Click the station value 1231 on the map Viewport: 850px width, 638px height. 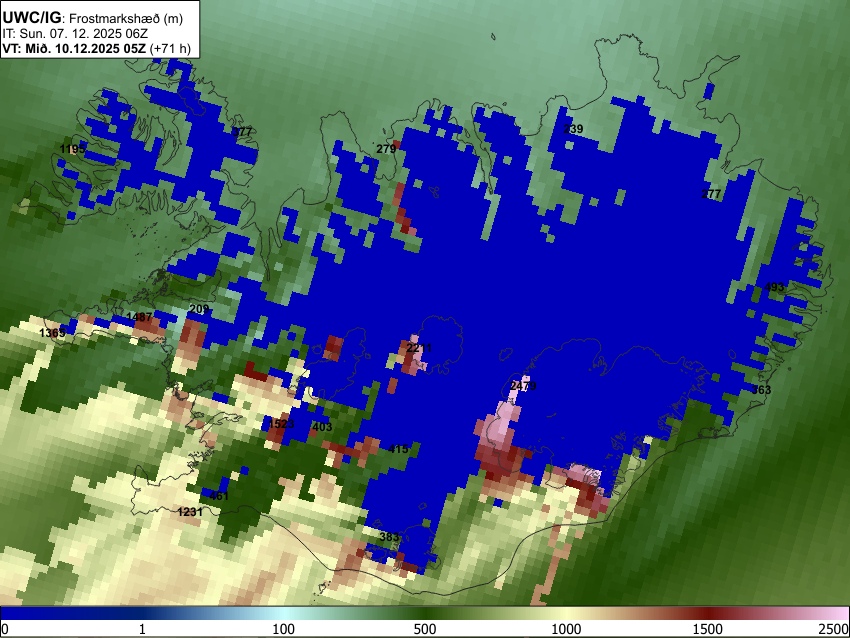tap(190, 512)
